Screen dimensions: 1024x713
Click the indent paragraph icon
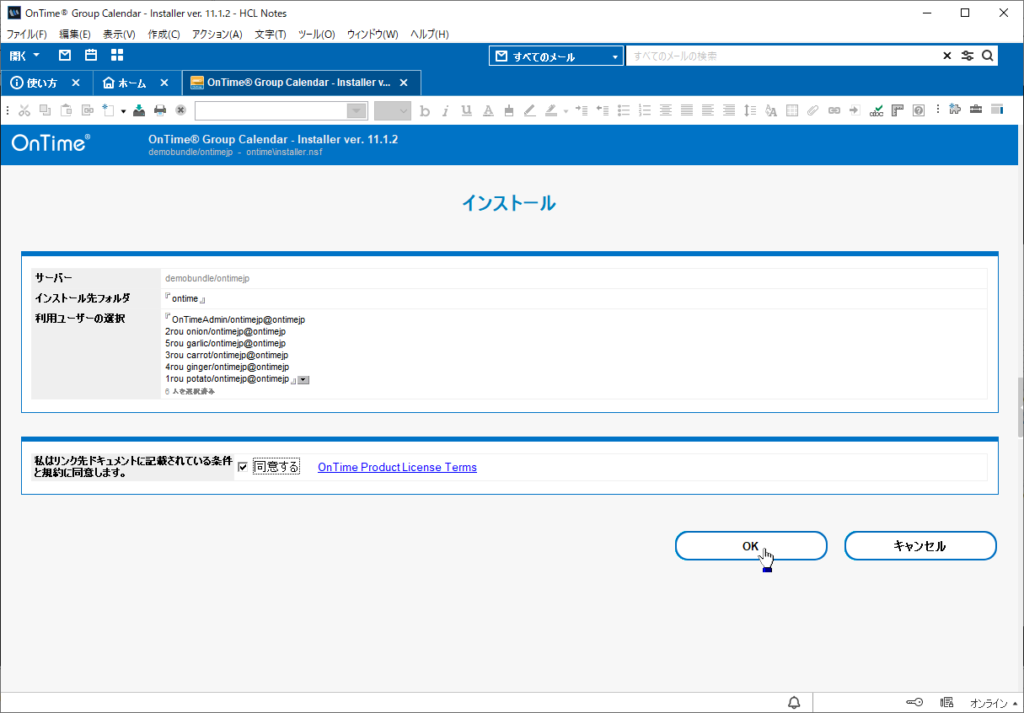(581, 110)
